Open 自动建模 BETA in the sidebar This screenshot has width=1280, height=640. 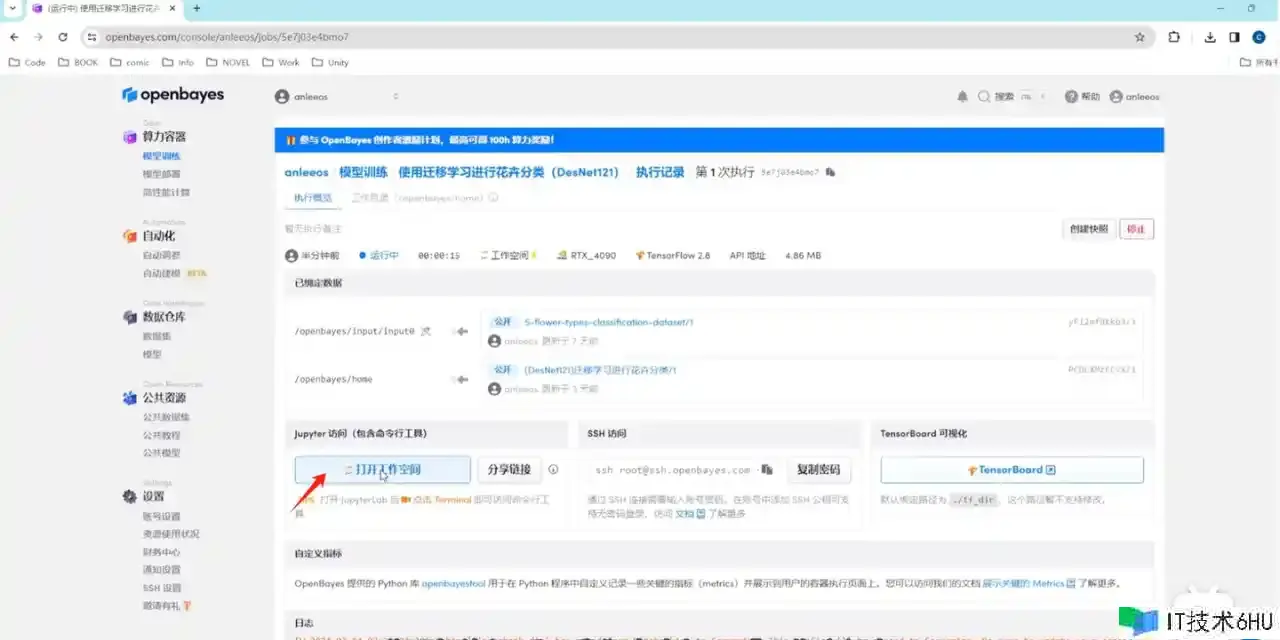point(174,273)
